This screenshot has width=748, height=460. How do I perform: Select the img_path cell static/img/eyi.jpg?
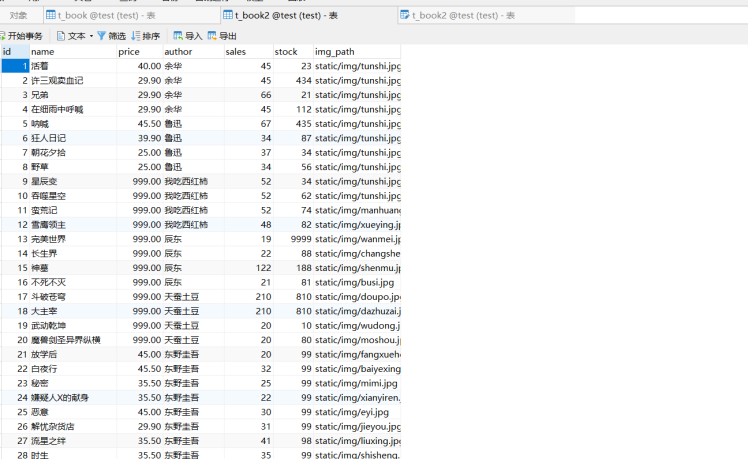coord(357,412)
